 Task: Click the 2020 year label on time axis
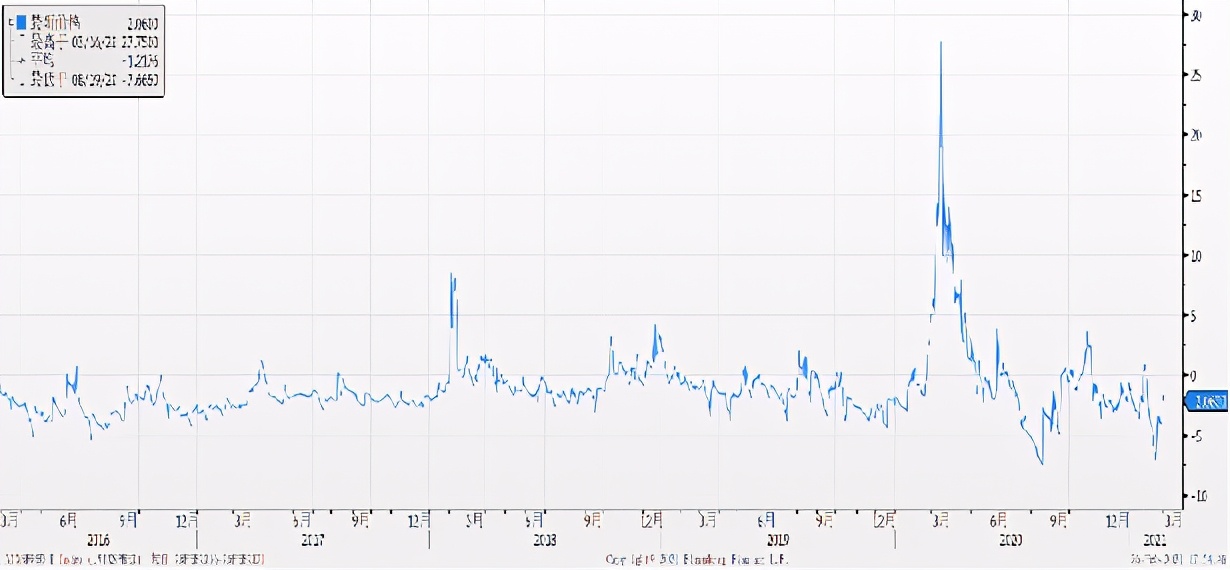pyautogui.click(x=1010, y=539)
